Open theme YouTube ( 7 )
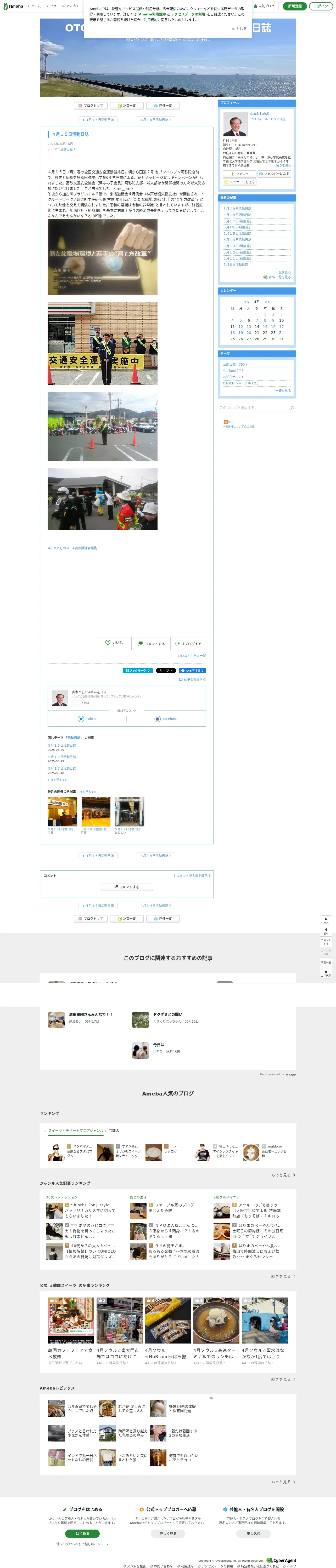This screenshot has width=336, height=1568. click(233, 371)
